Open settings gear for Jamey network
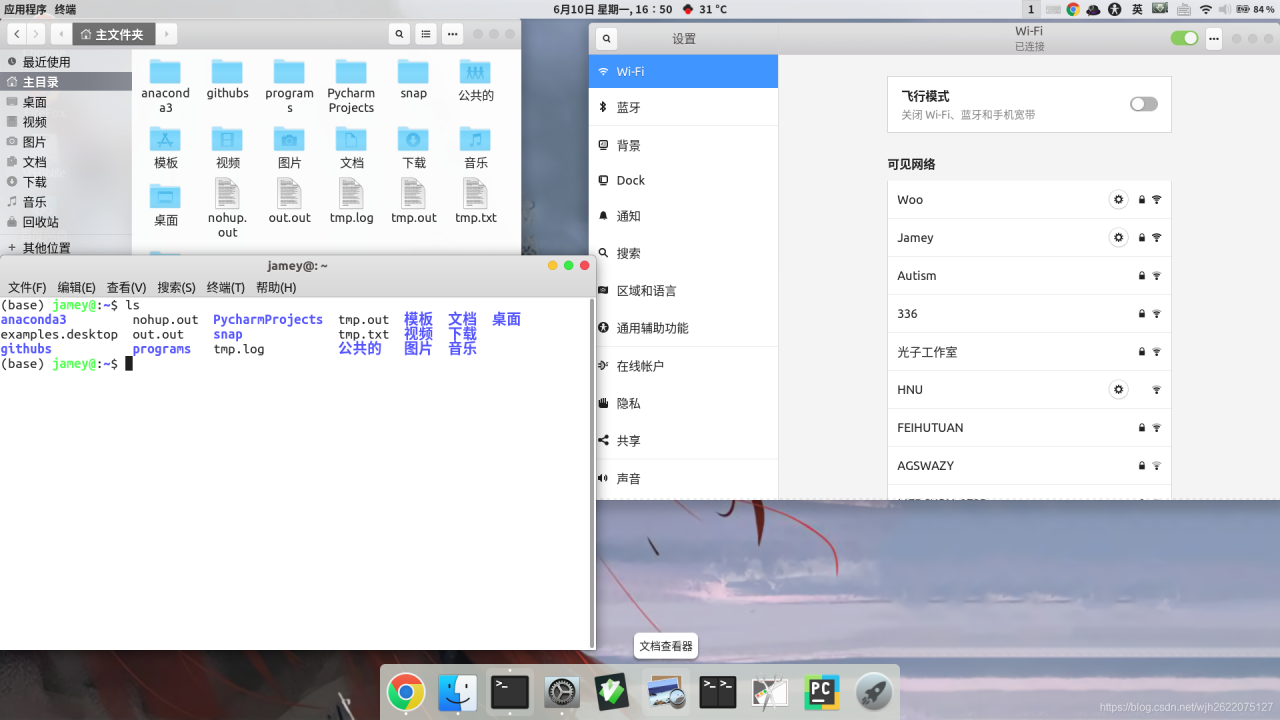The image size is (1280, 720). (x=1119, y=237)
